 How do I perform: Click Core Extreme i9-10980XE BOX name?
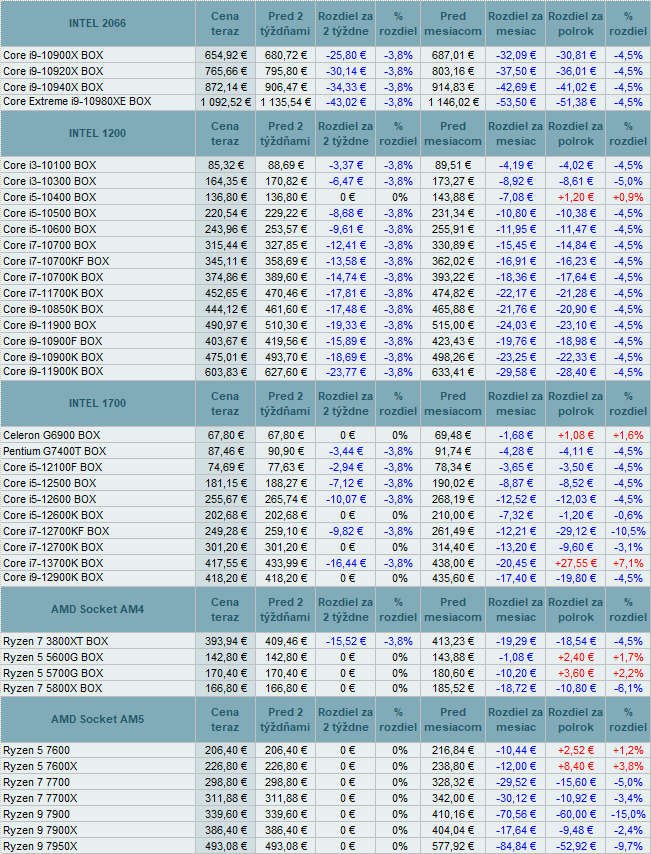coord(77,101)
